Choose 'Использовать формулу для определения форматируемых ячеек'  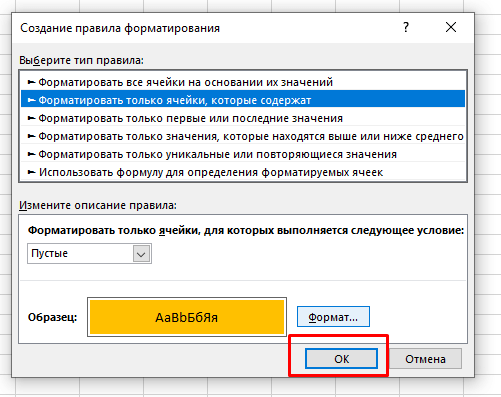coord(243,172)
